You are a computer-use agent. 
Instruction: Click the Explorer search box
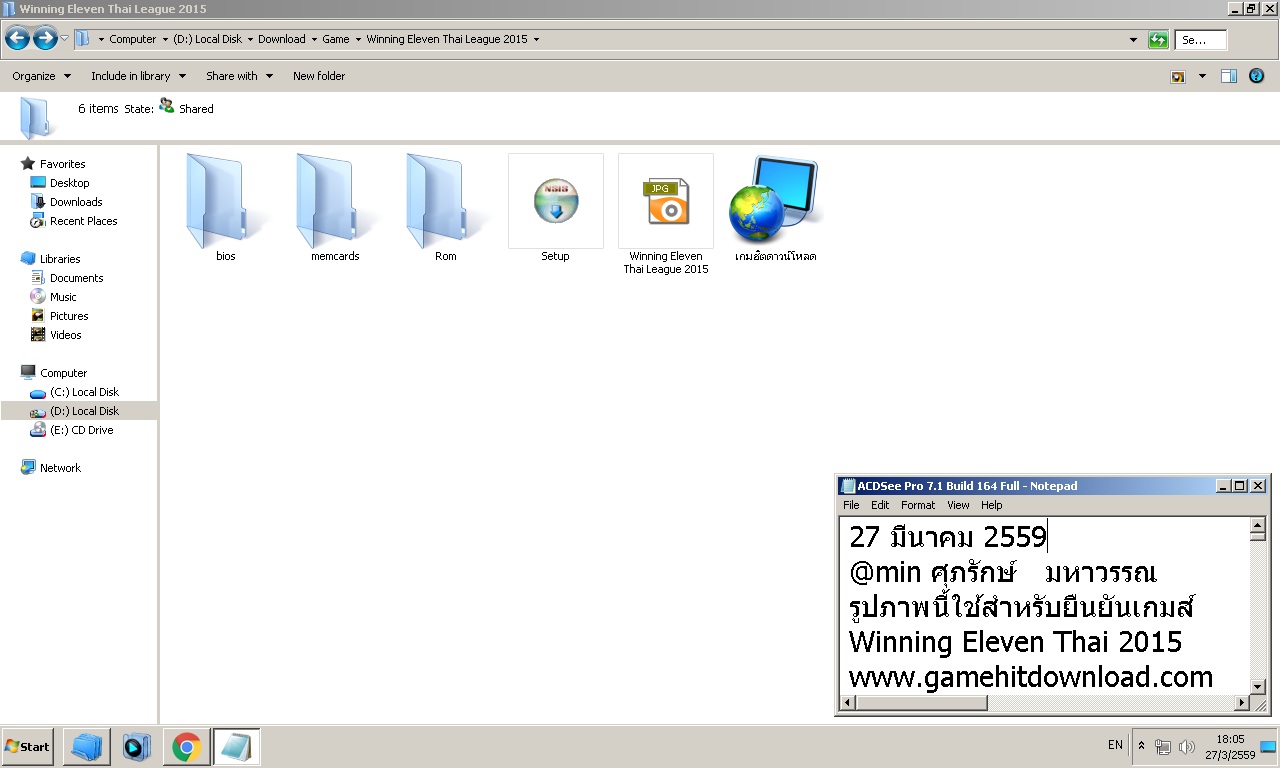pos(1201,40)
